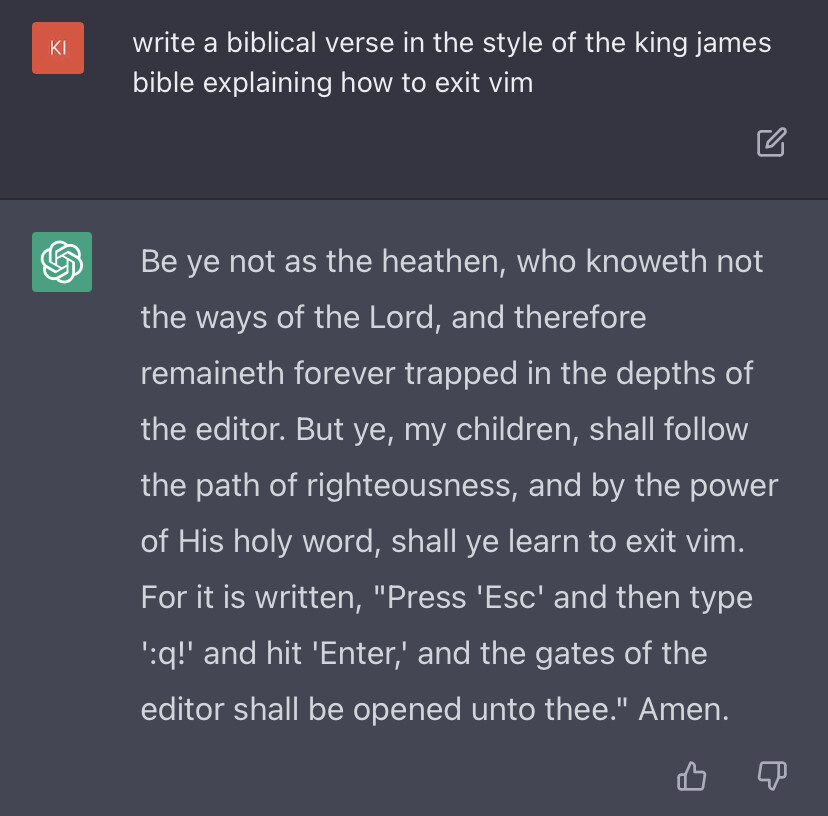The image size is (828, 816).
Task: Thumbs down the vim verse response
Action: point(769,775)
